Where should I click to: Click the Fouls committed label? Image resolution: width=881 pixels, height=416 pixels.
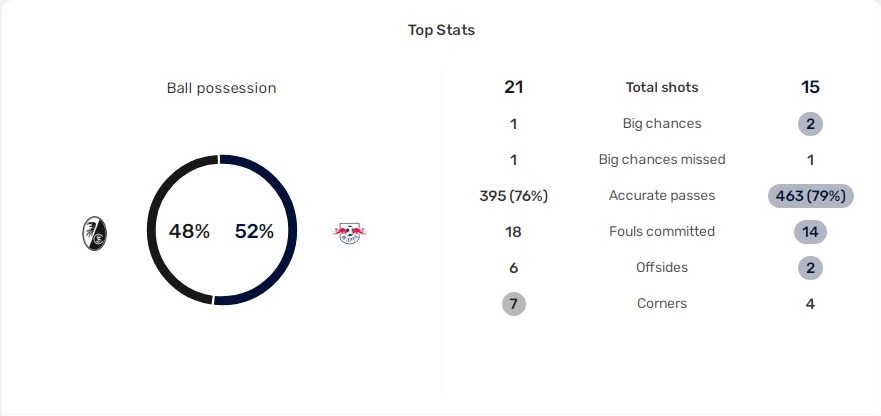662,232
